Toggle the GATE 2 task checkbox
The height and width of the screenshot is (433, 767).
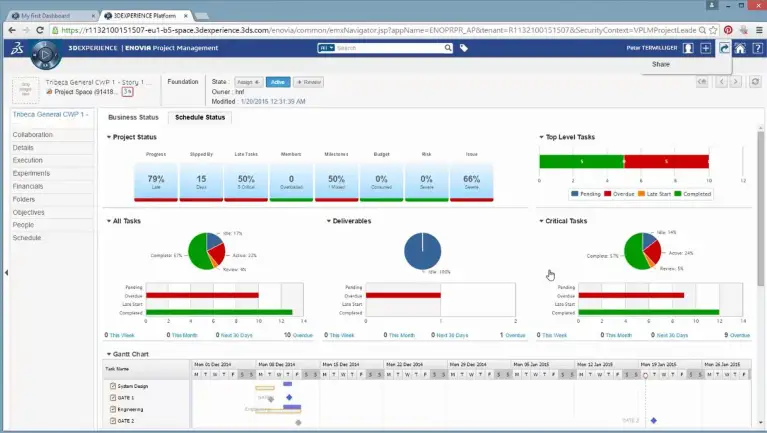tap(113, 421)
